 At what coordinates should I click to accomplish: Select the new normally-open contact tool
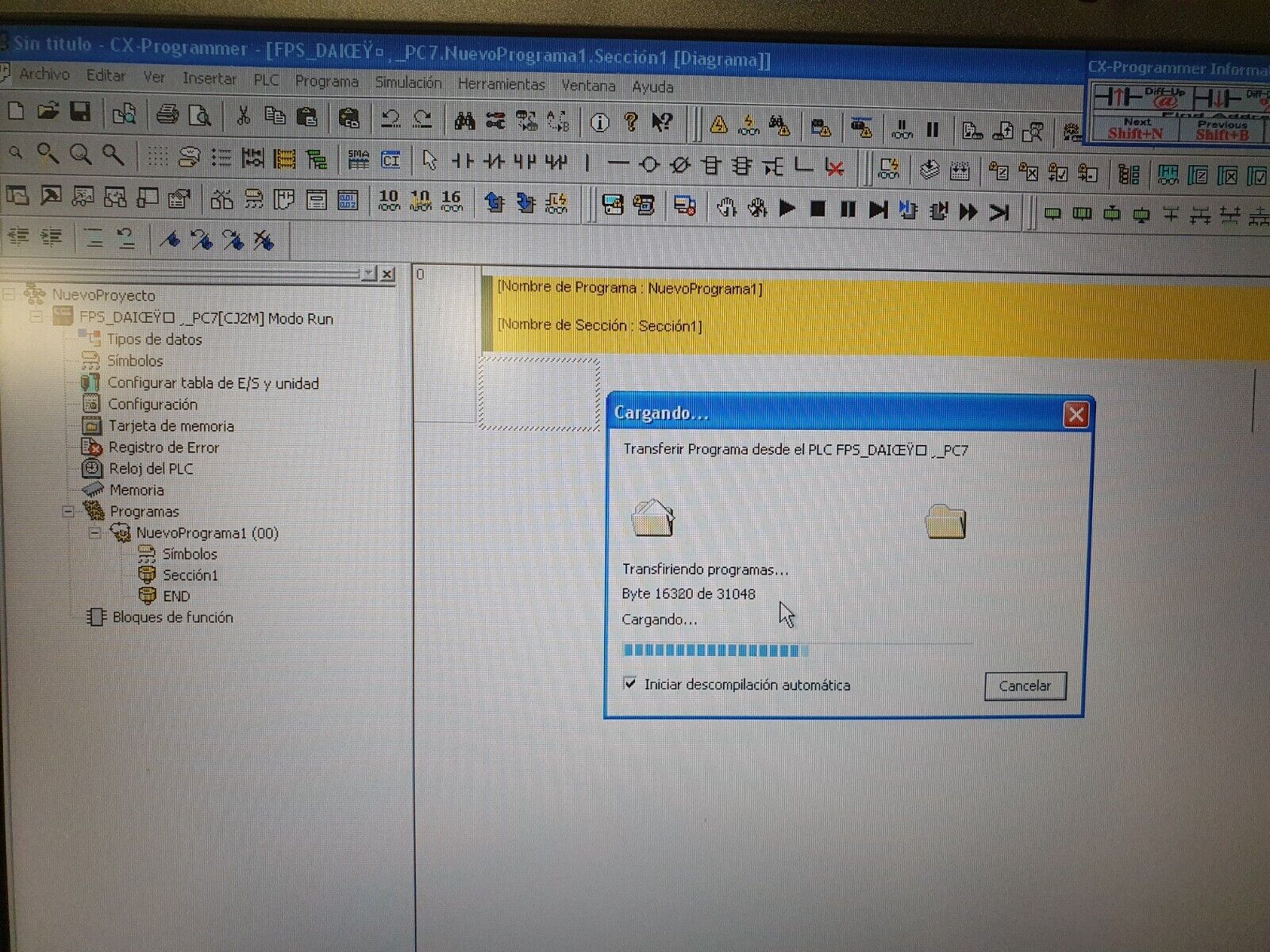462,162
